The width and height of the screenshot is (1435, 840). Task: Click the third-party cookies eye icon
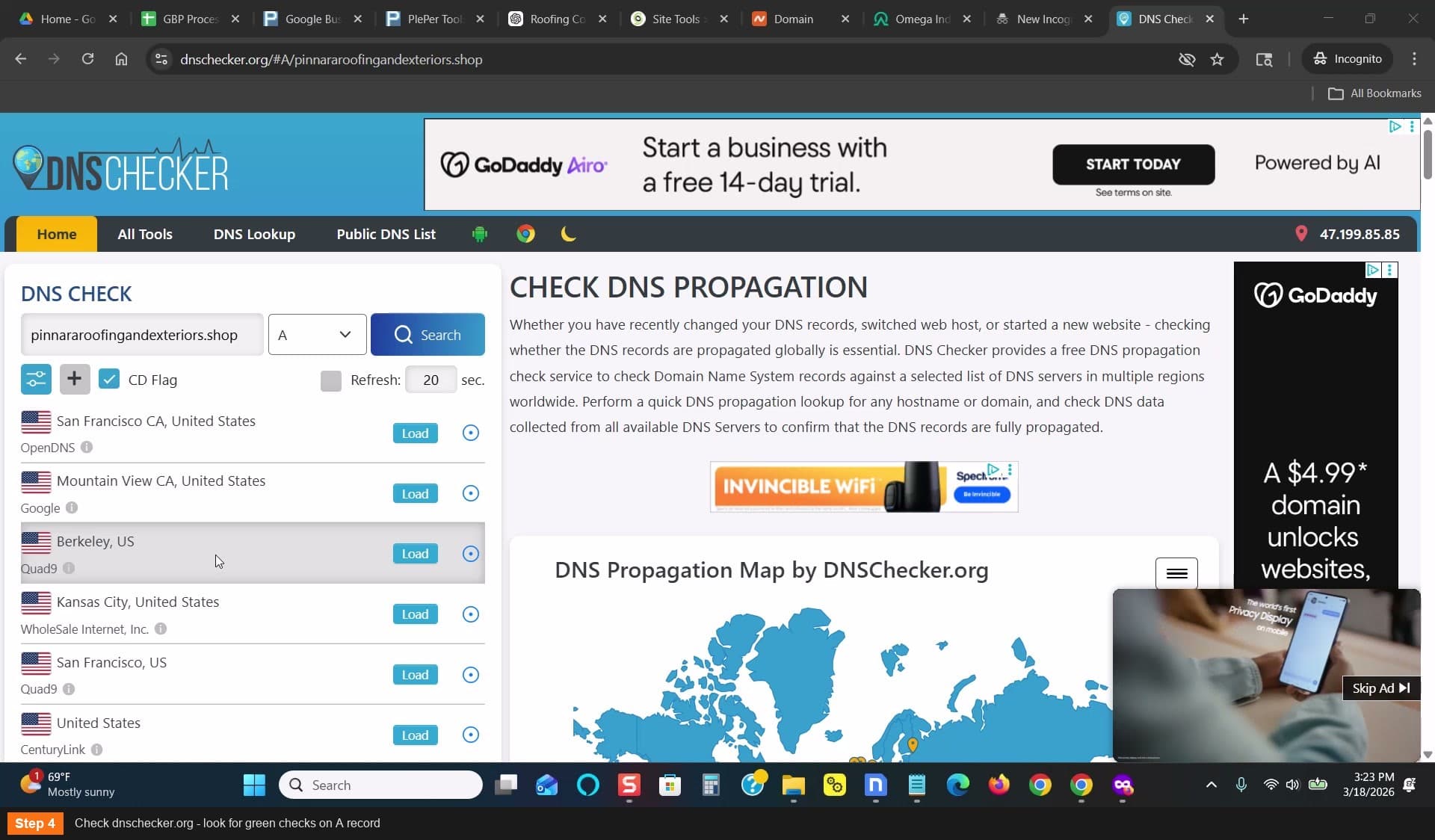(1186, 59)
